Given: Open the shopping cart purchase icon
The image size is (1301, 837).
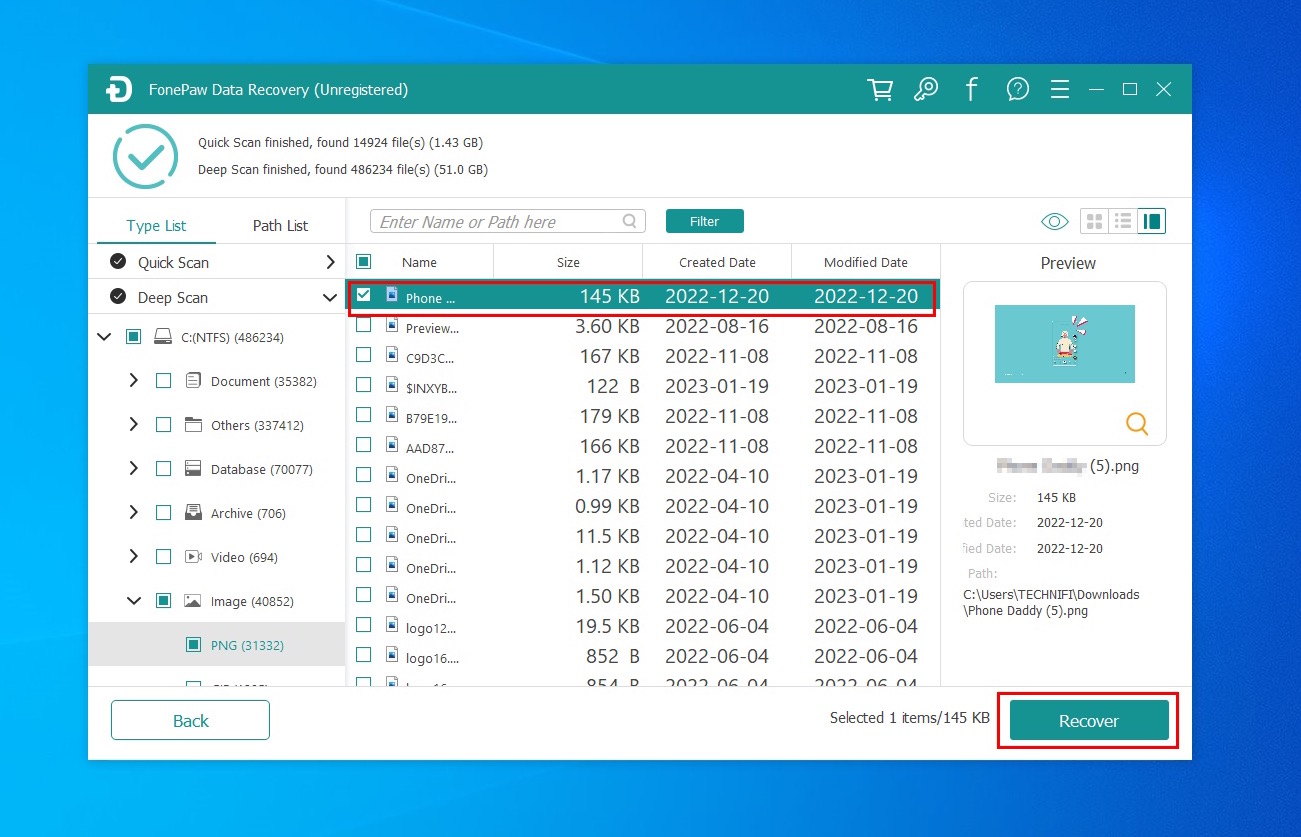Looking at the screenshot, I should pyautogui.click(x=880, y=90).
